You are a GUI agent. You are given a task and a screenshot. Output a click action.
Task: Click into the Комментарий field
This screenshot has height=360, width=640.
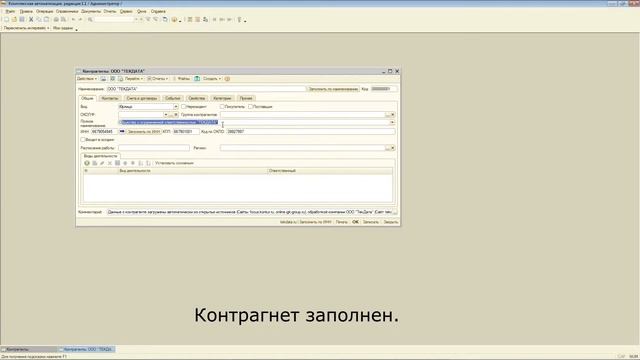[249, 212]
